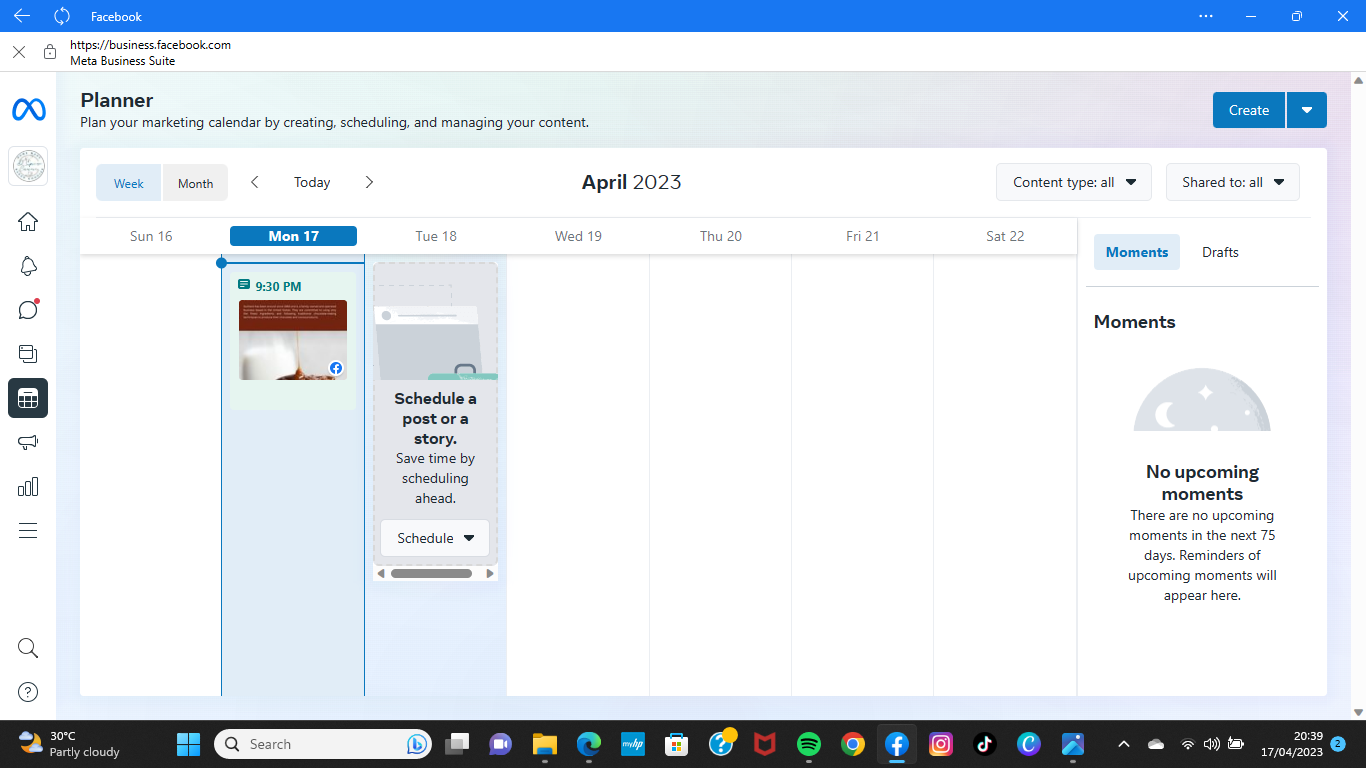Click the back arrow in title bar
Viewport: 1366px width, 768px height.
(x=21, y=16)
